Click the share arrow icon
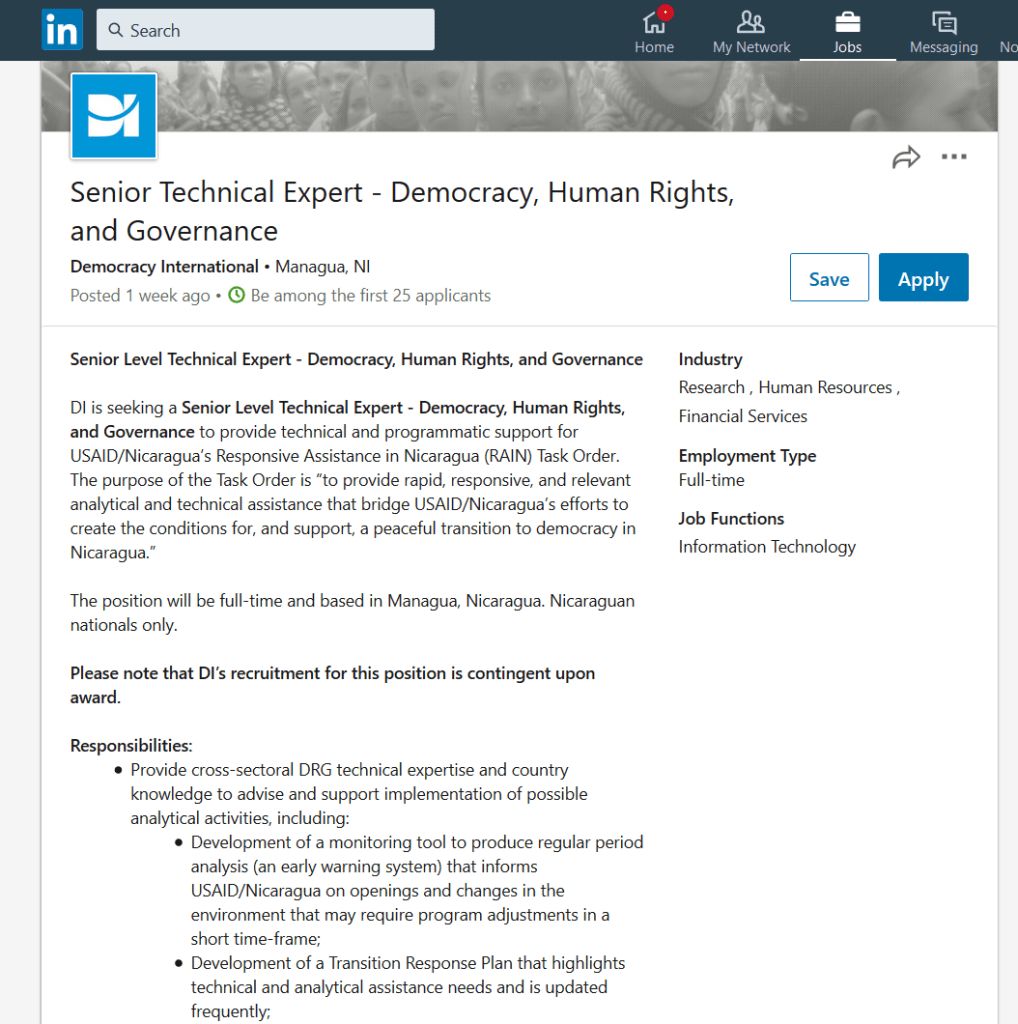Screen dimensions: 1018x1024 906,157
